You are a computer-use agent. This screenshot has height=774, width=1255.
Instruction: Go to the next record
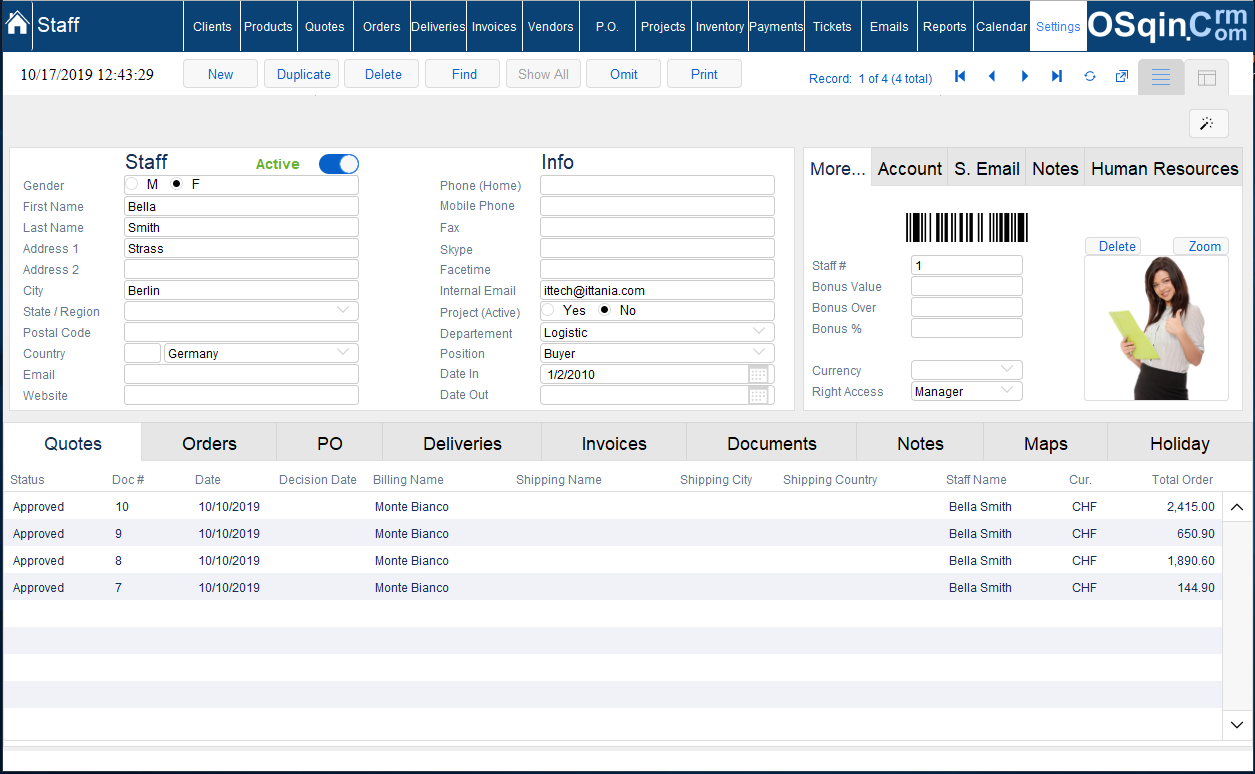[1024, 76]
